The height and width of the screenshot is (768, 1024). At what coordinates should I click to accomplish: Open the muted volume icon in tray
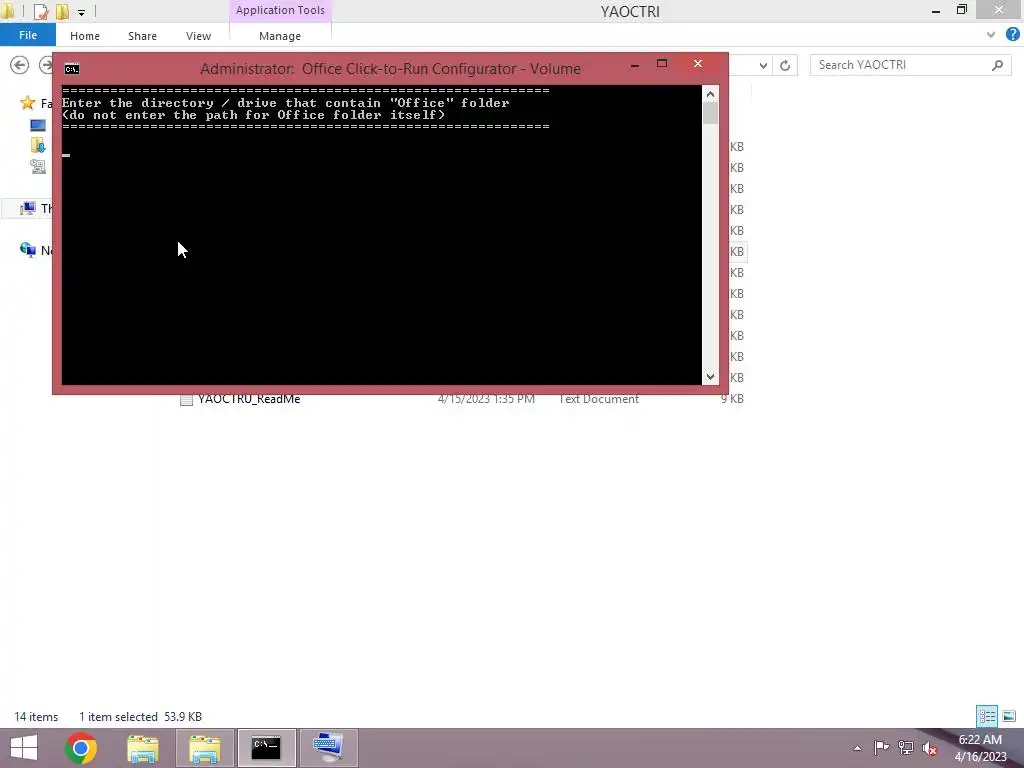(930, 748)
